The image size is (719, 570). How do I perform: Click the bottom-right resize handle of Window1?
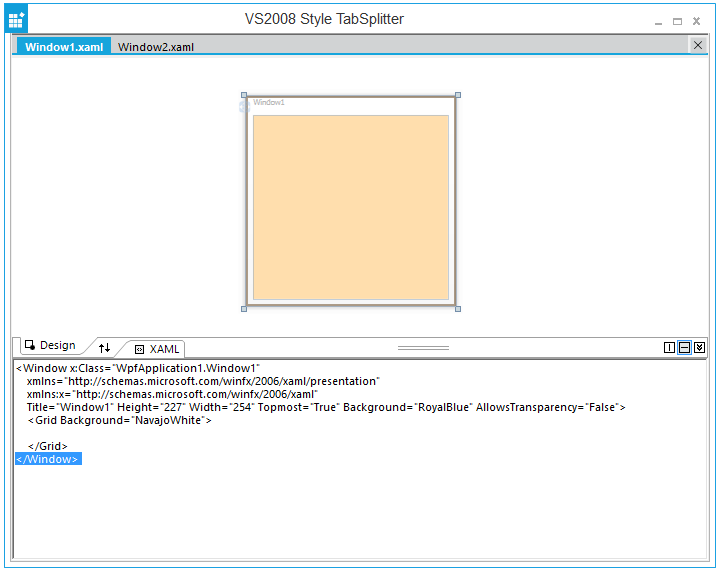(x=458, y=308)
